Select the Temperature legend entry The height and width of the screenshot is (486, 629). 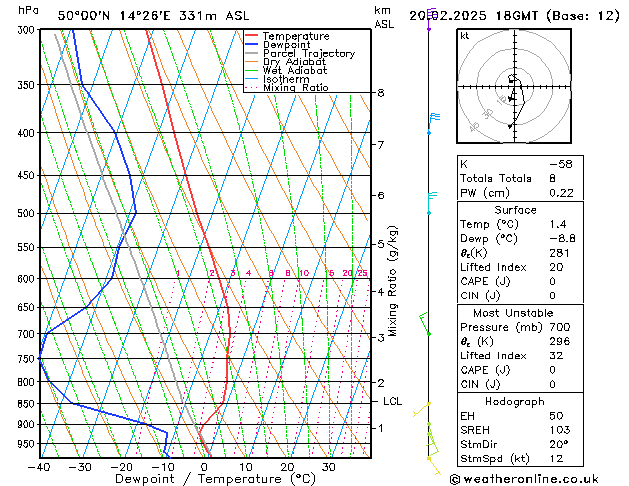tap(297, 36)
